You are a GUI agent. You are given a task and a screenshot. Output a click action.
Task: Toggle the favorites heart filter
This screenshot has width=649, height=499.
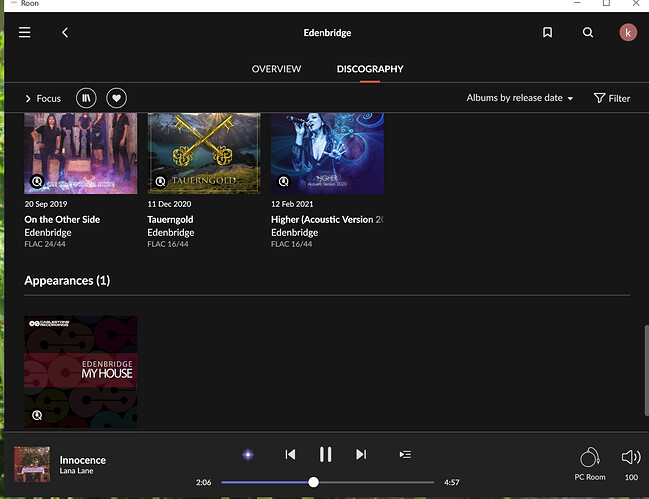[x=116, y=98]
